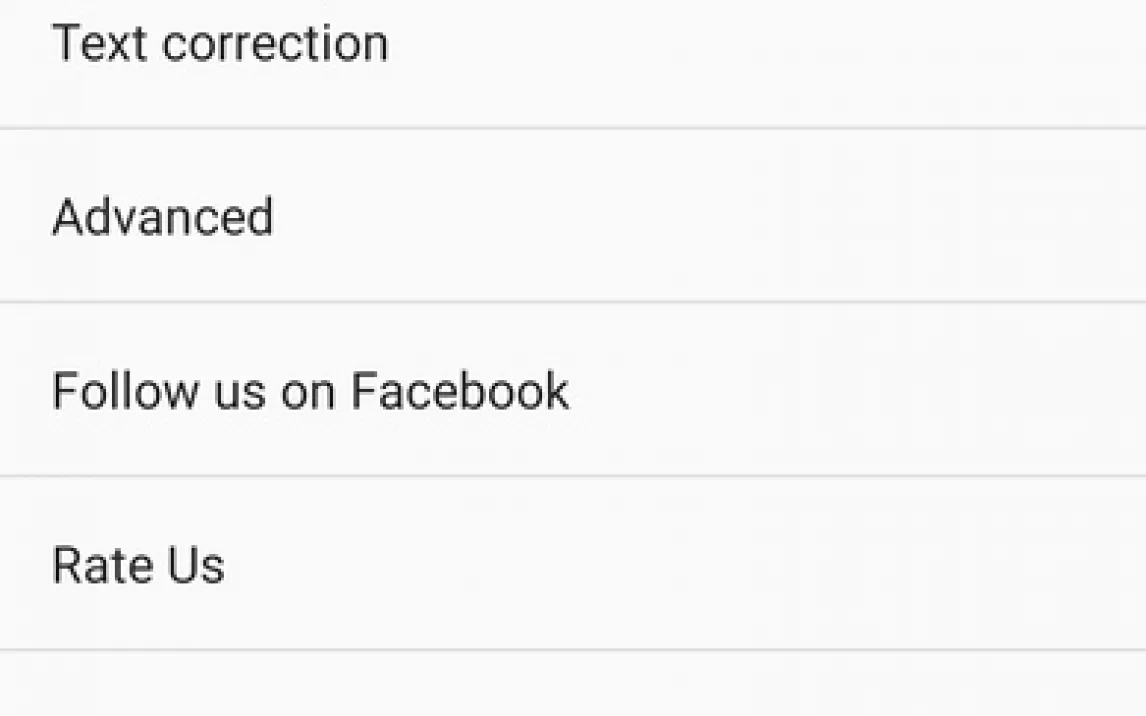
Task: Select the Rate Us option
Action: tap(138, 565)
